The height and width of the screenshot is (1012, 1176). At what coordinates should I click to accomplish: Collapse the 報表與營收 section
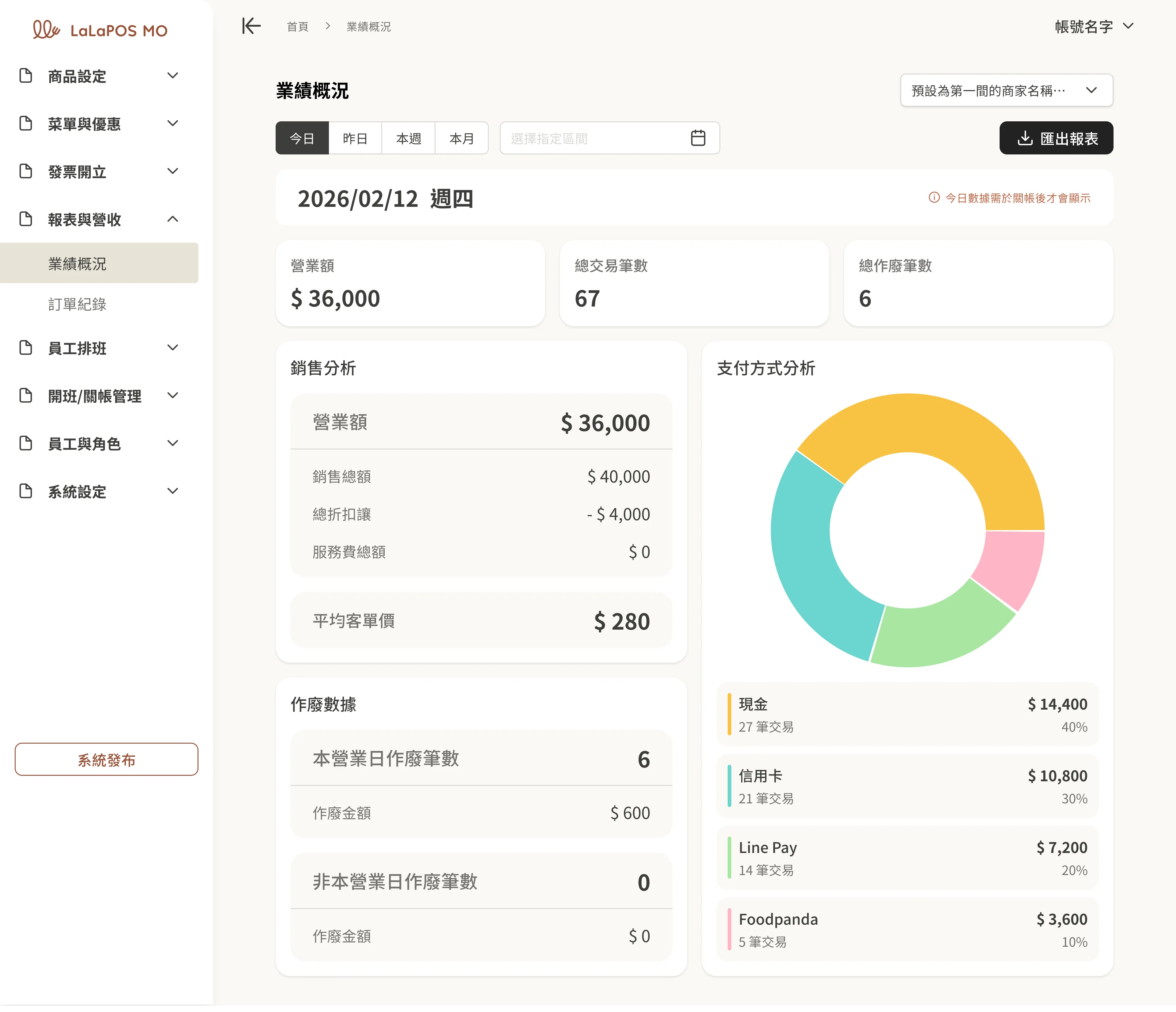(173, 219)
